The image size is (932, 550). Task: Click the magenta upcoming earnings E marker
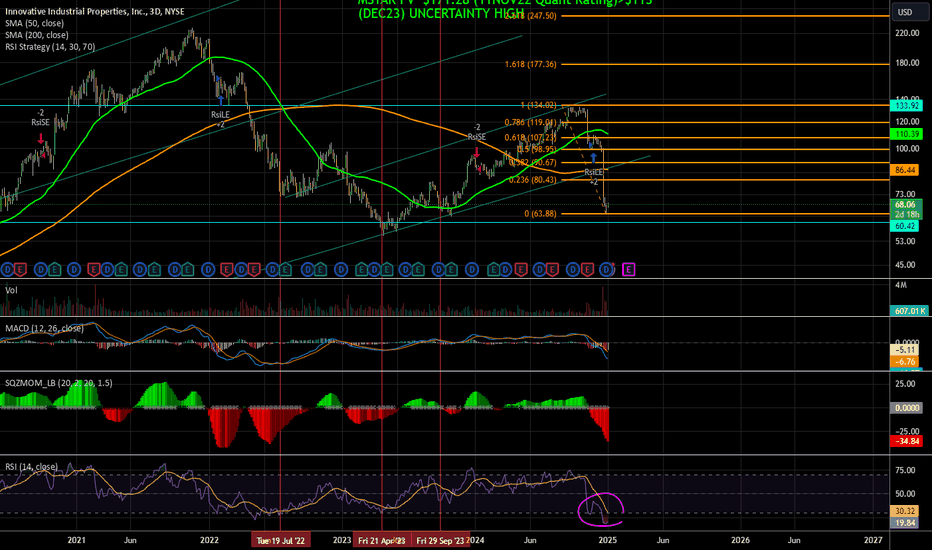[x=628, y=270]
